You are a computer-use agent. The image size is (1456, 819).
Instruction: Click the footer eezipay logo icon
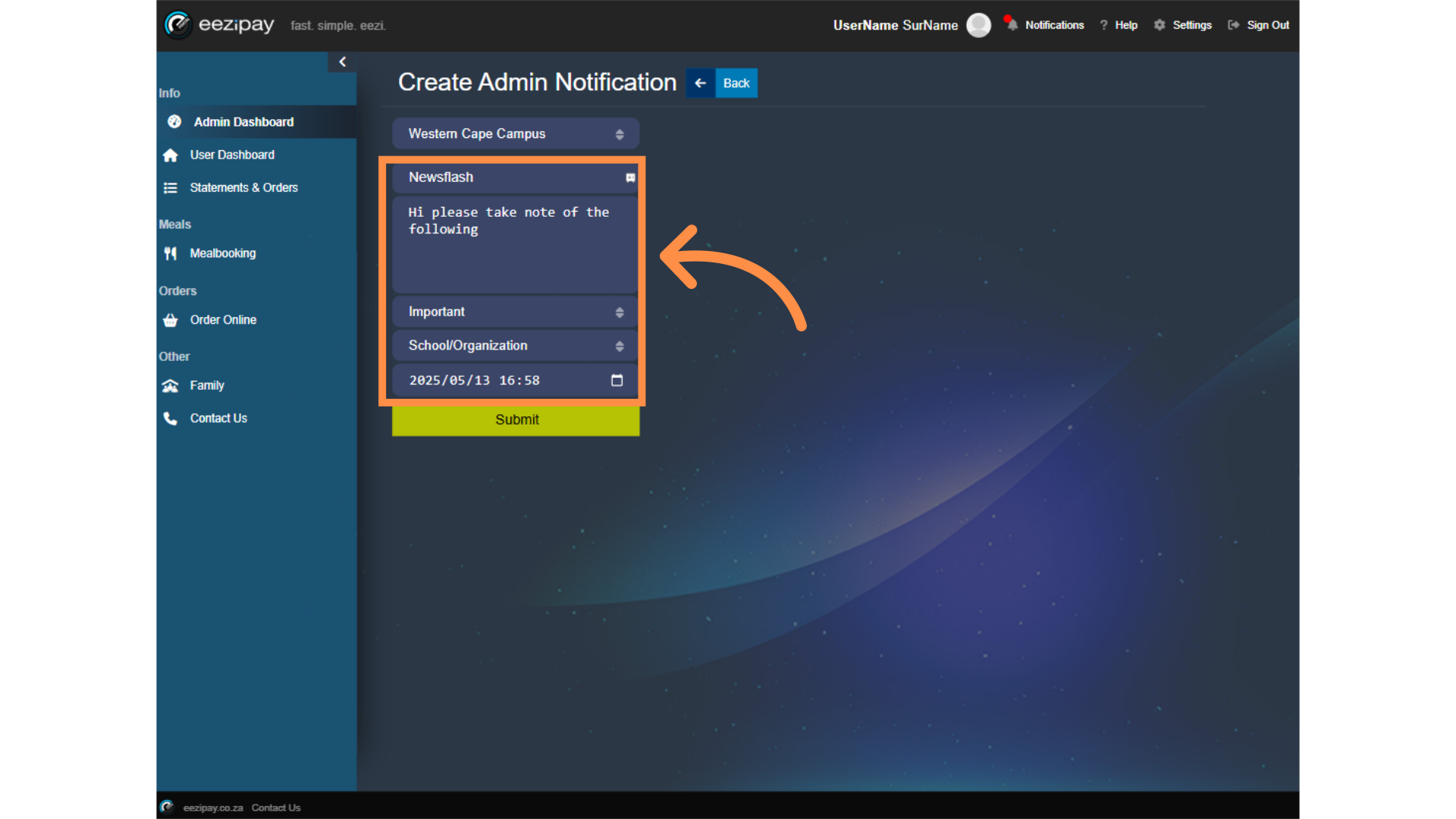pos(167,806)
